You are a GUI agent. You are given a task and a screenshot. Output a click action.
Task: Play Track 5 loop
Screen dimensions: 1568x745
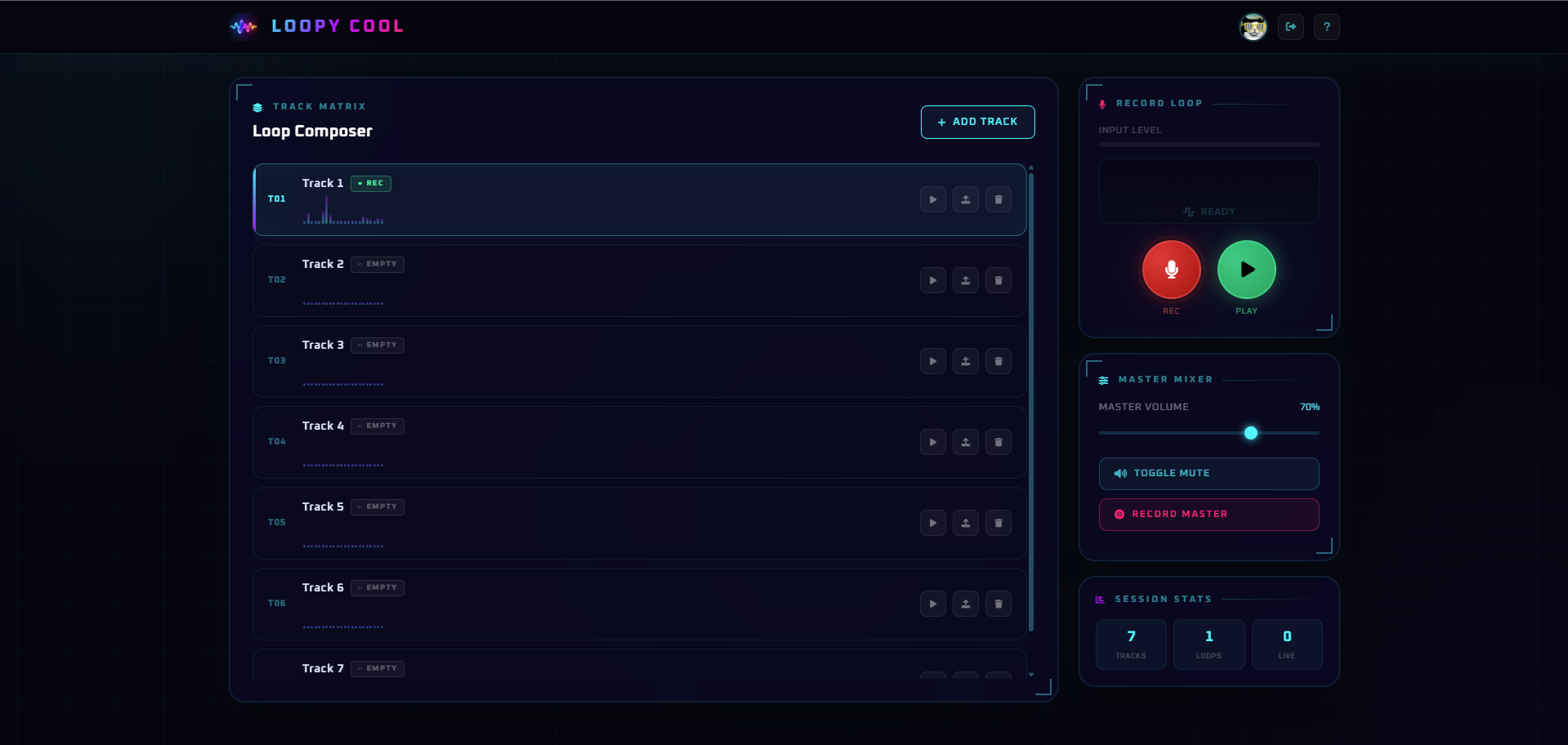coord(932,523)
